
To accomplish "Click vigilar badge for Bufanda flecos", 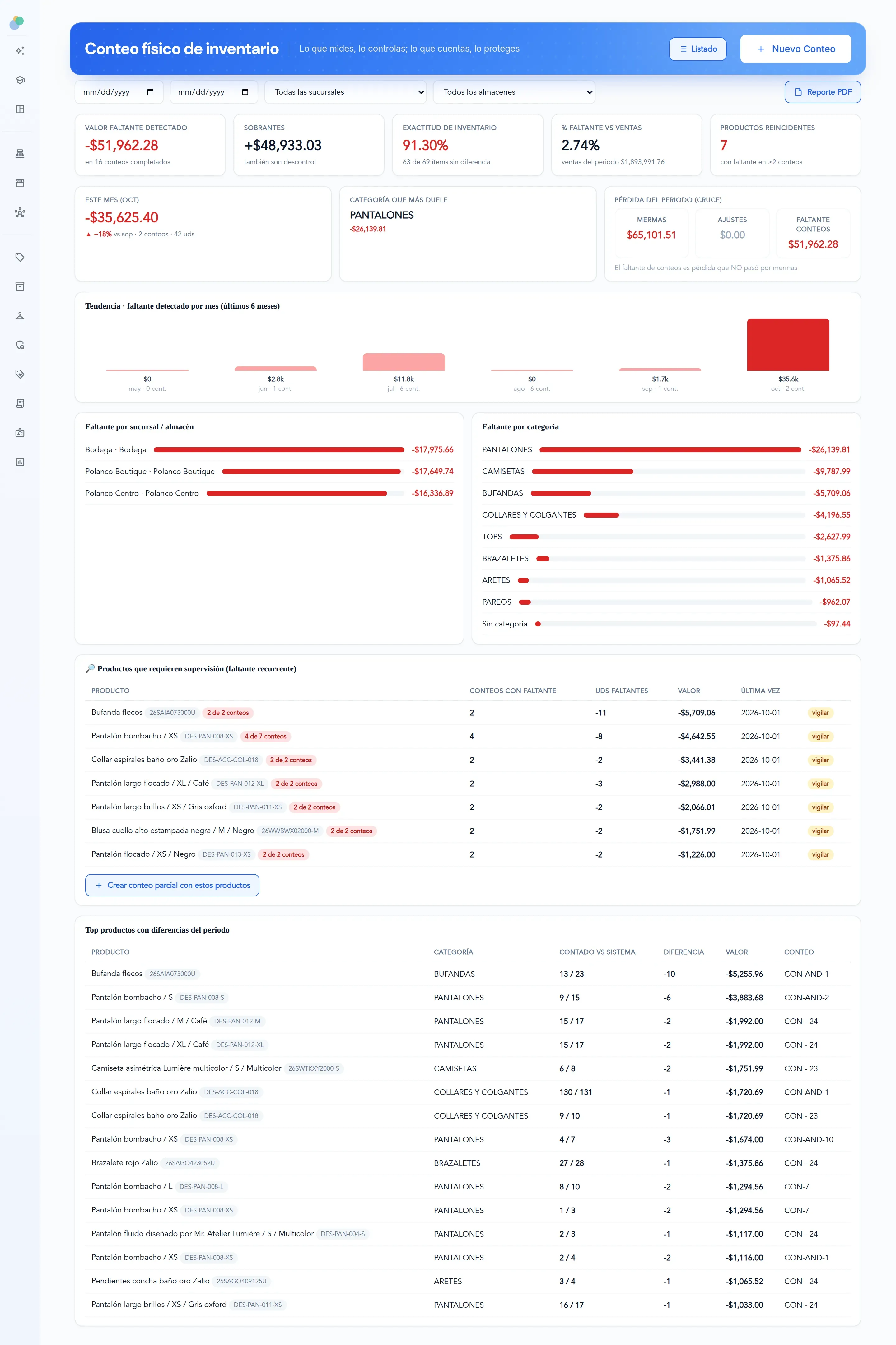I will (x=820, y=713).
